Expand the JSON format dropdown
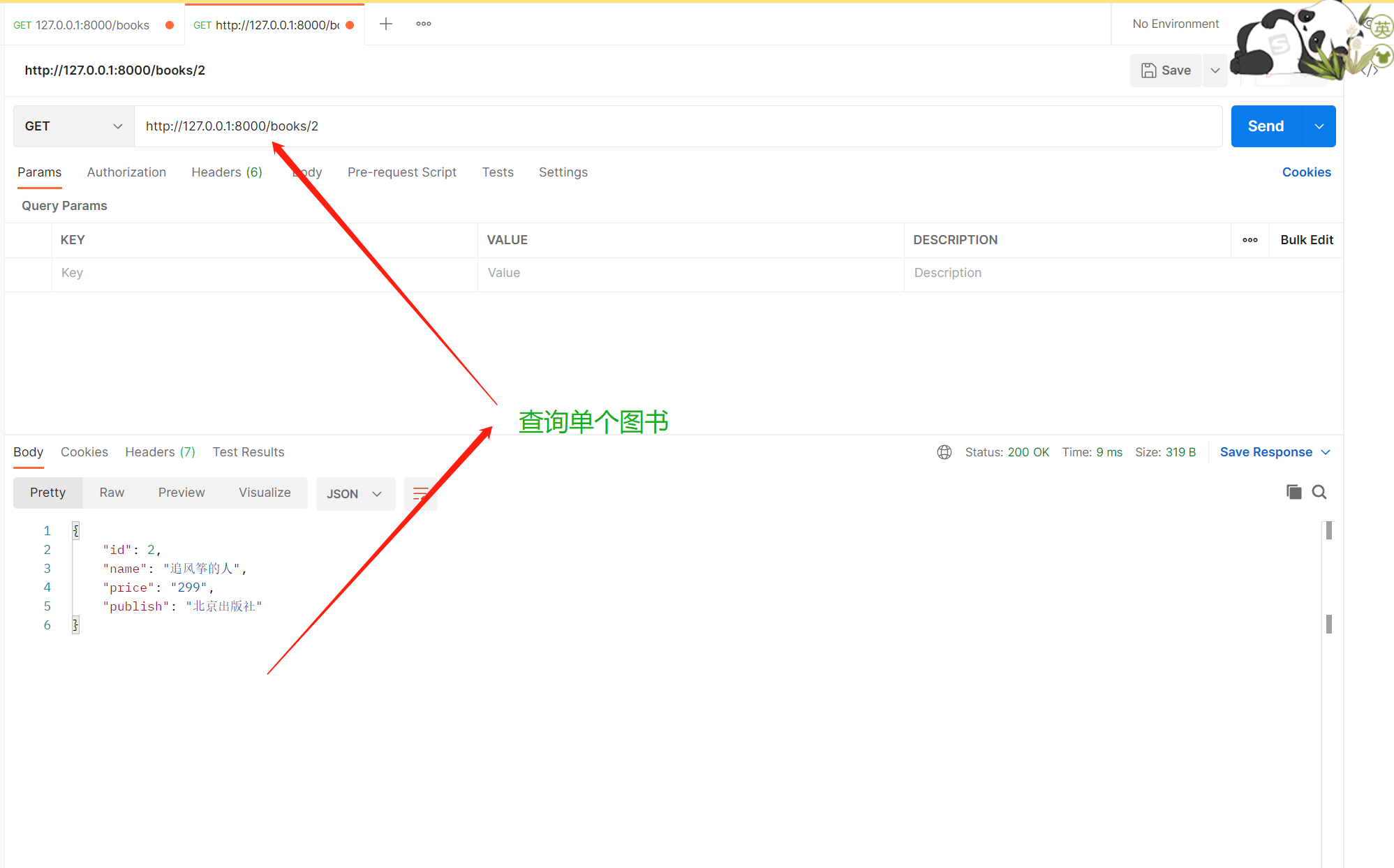 [355, 494]
